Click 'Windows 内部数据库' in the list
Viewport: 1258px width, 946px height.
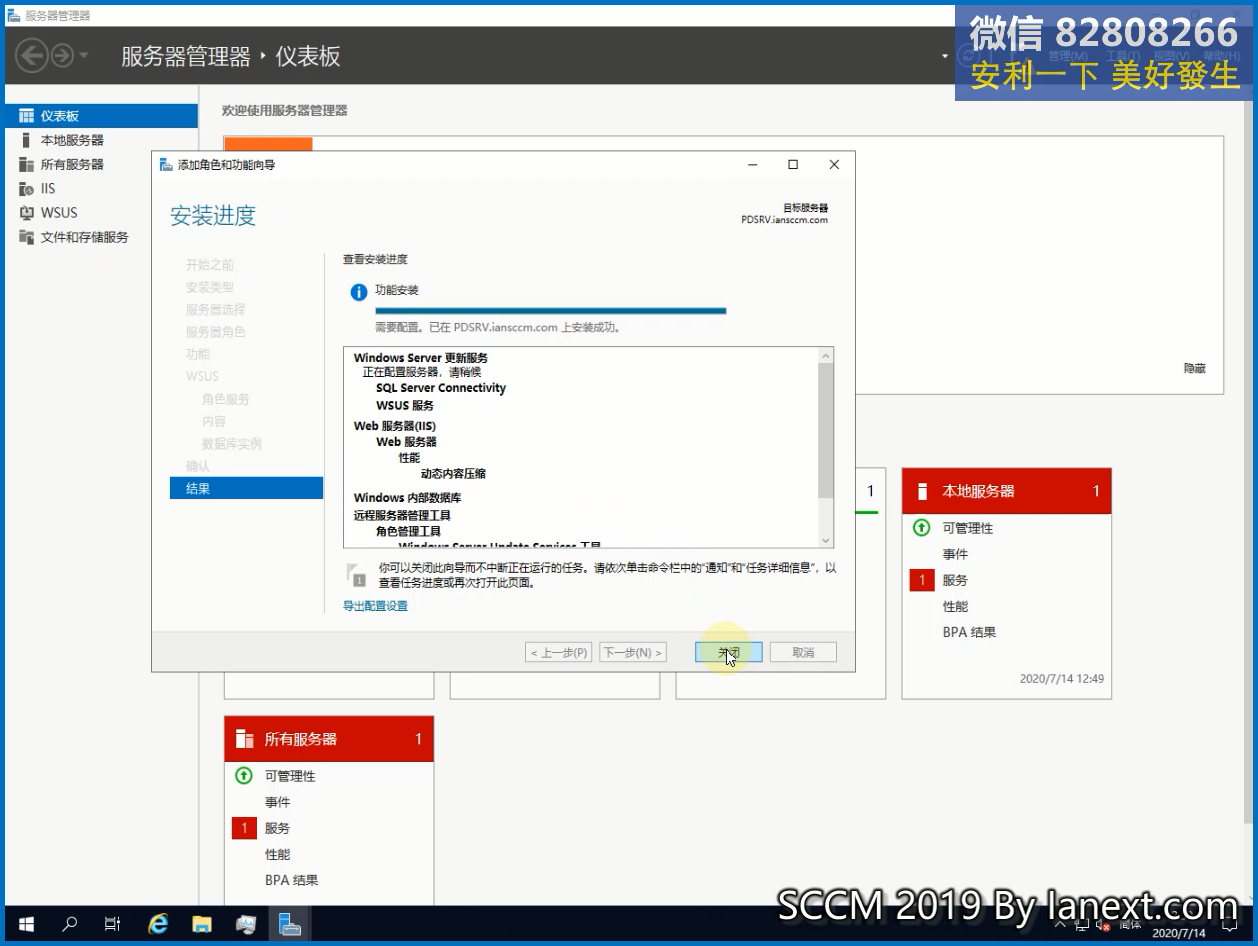[407, 498]
